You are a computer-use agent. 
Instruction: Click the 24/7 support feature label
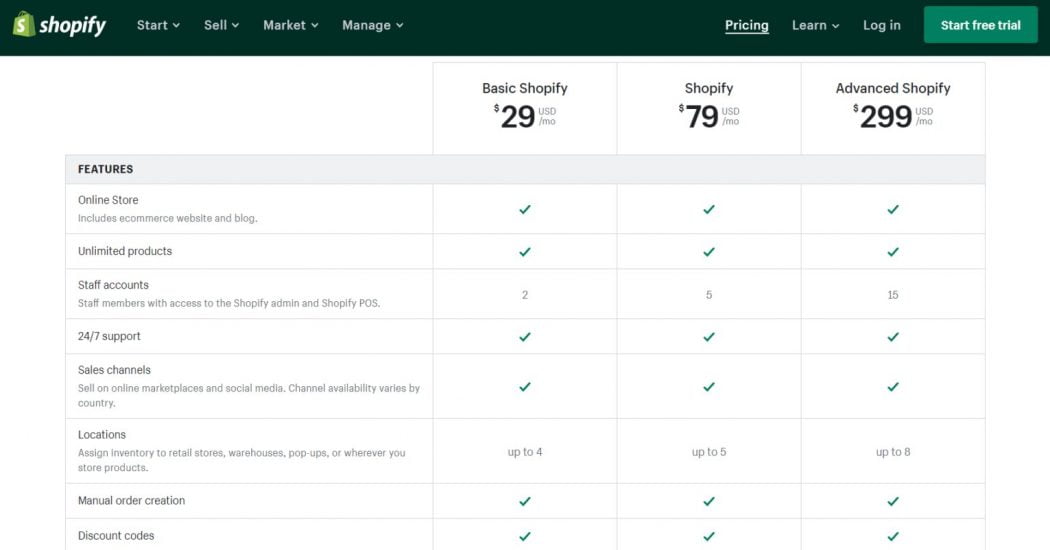tap(109, 336)
